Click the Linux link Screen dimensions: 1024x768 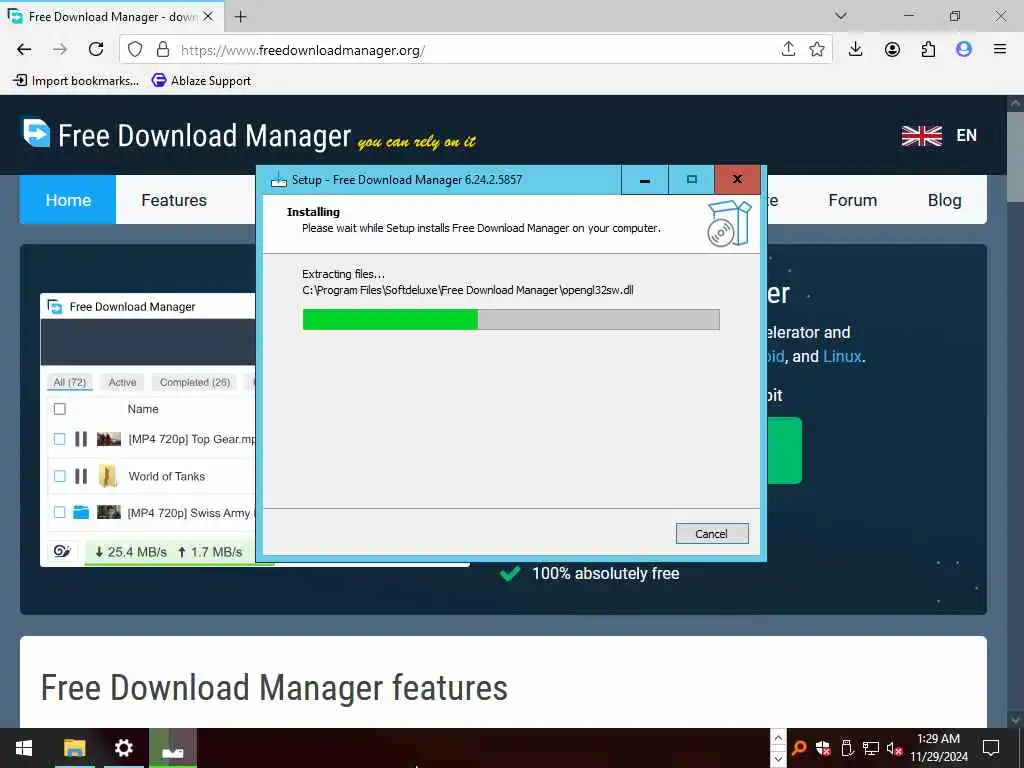click(842, 357)
